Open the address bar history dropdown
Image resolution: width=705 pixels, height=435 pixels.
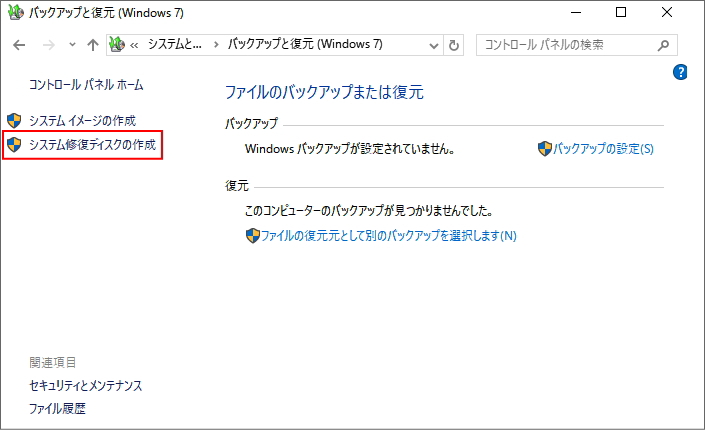(433, 46)
